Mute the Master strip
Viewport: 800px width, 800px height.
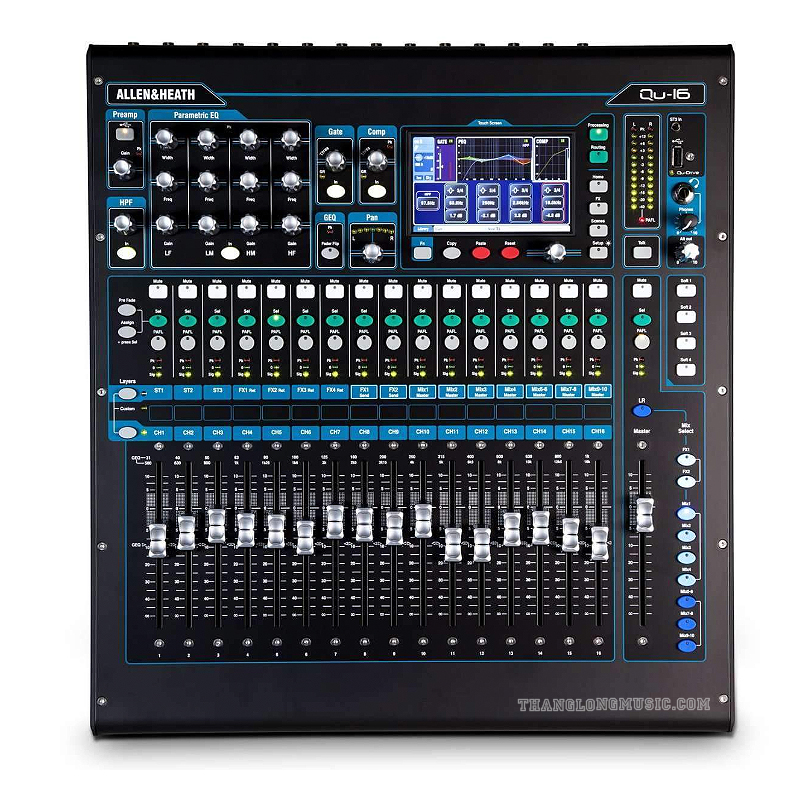642,291
